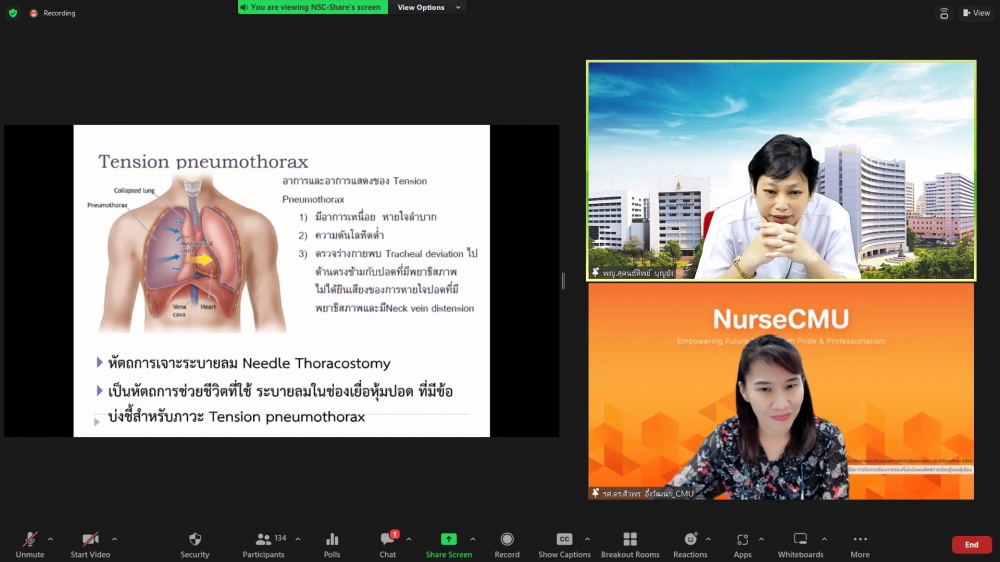Screen dimensions: 1000x562
Task: Expand audio options arrow beside Unmute
Action: pos(51,538)
